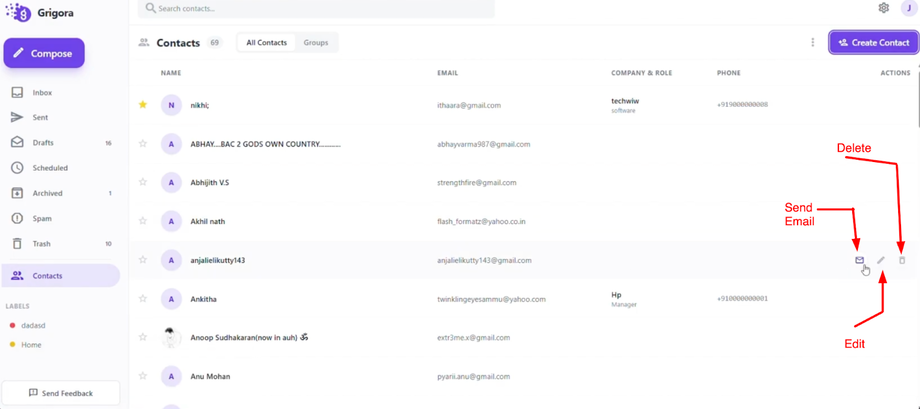
Task: Click Anoop Sudhakaran's profile photo
Action: click(x=171, y=337)
